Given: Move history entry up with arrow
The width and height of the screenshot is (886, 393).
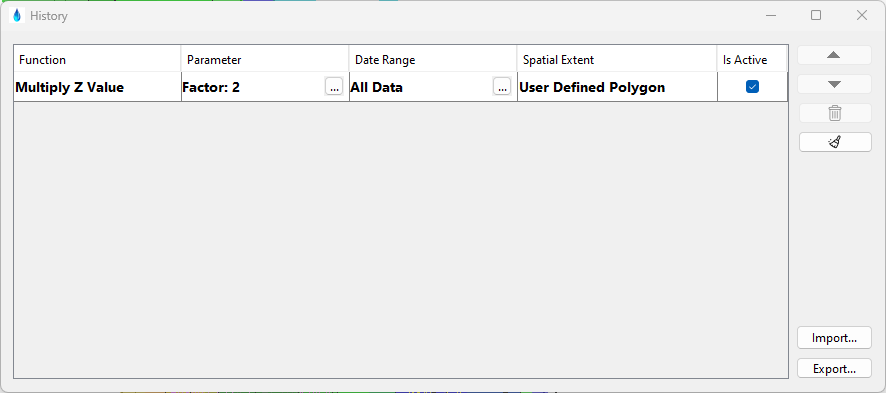Looking at the screenshot, I should pos(834,55).
